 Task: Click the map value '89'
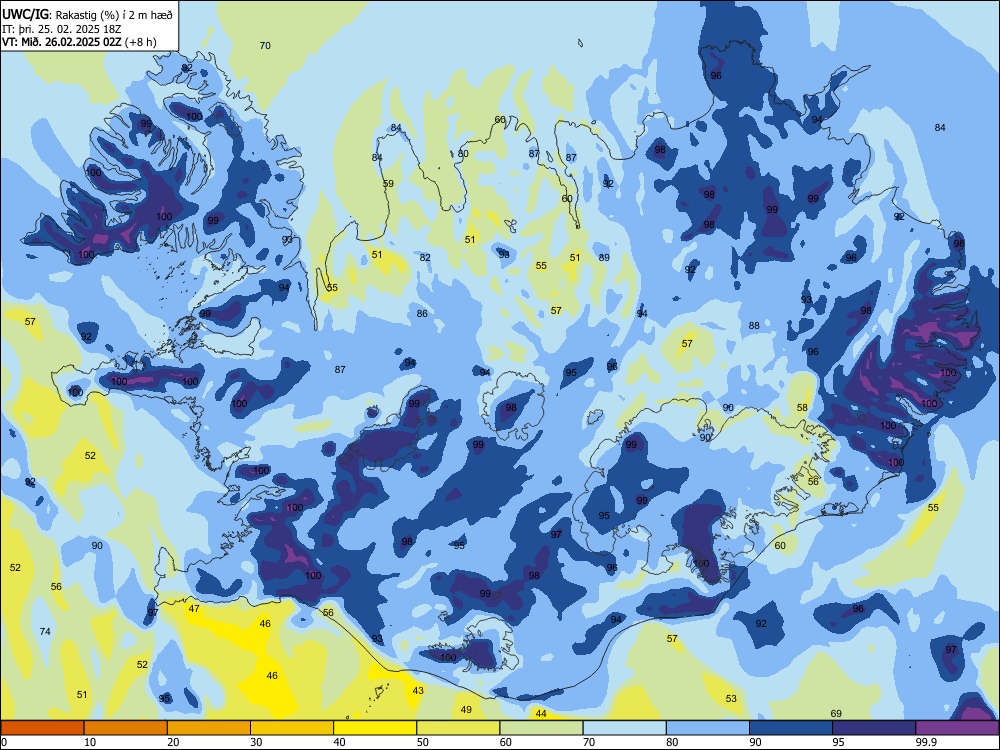point(604,258)
